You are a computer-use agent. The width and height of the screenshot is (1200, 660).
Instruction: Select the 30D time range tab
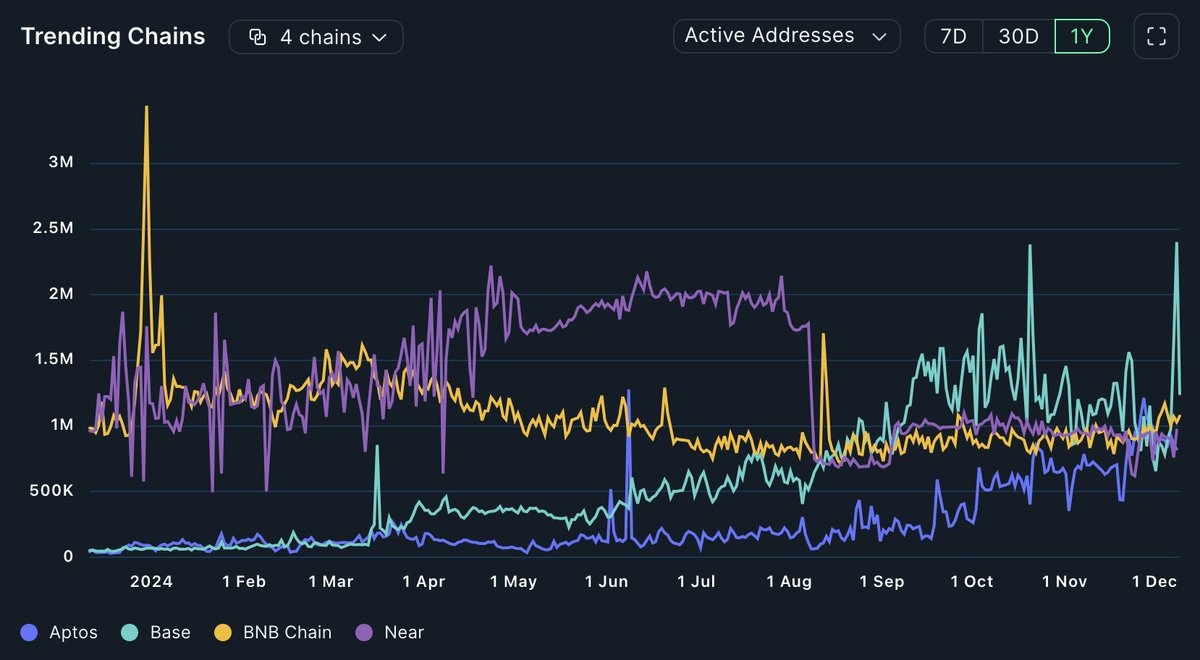(x=1018, y=36)
